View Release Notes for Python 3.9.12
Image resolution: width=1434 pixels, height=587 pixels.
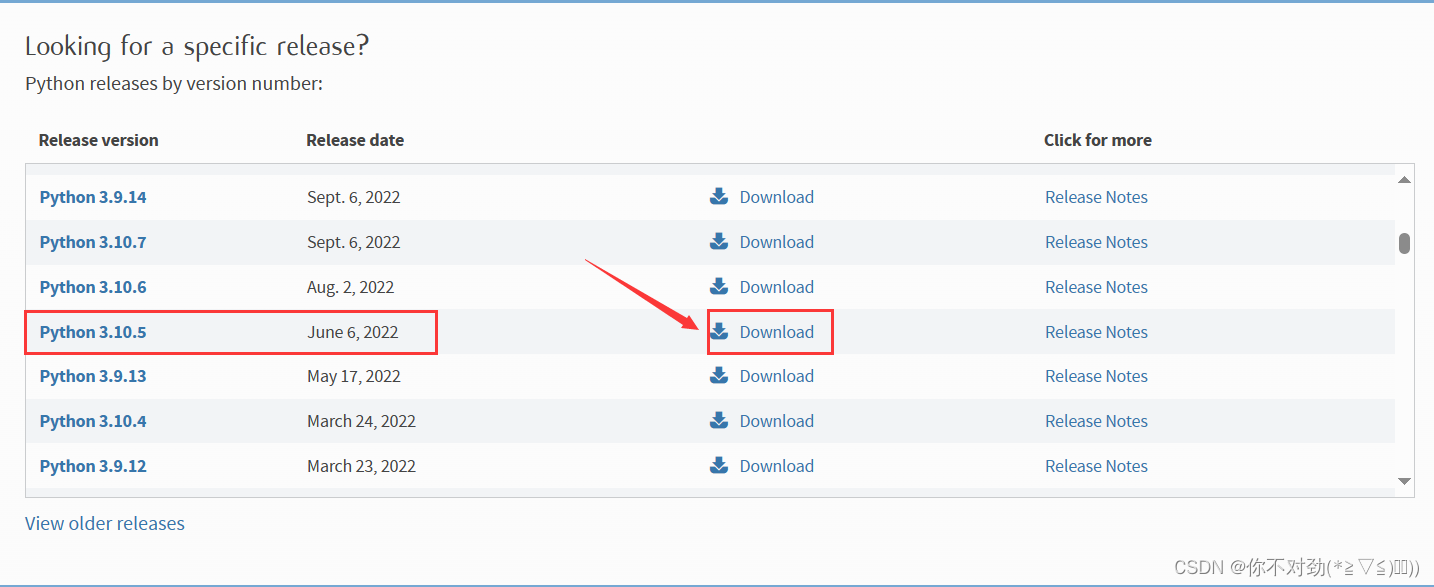tap(1096, 466)
